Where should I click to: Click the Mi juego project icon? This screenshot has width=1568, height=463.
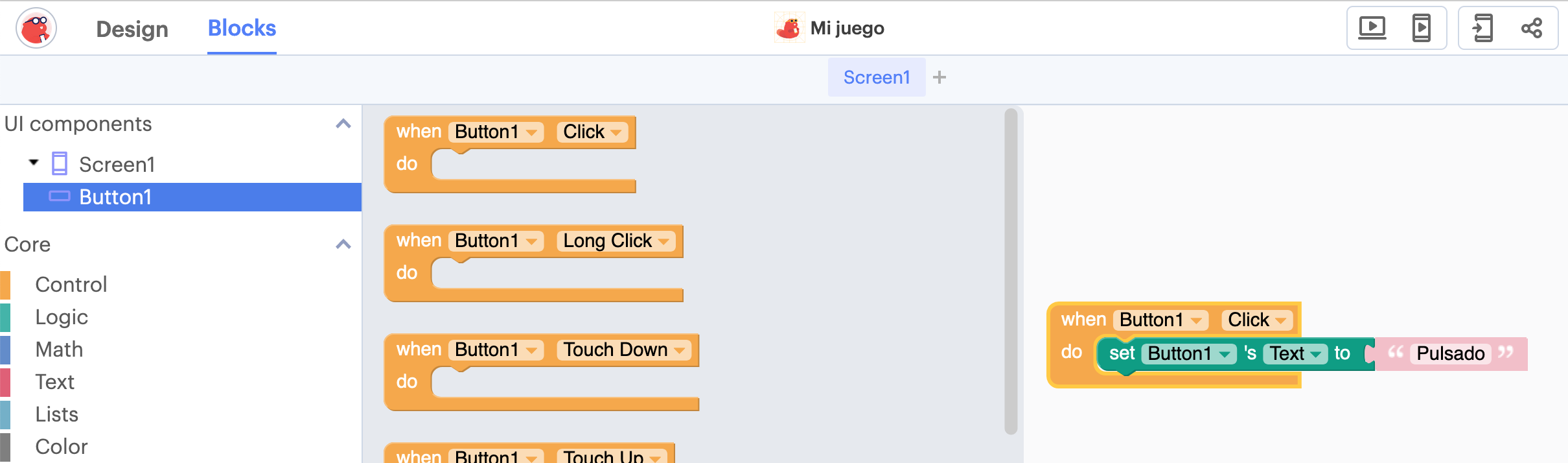click(789, 29)
